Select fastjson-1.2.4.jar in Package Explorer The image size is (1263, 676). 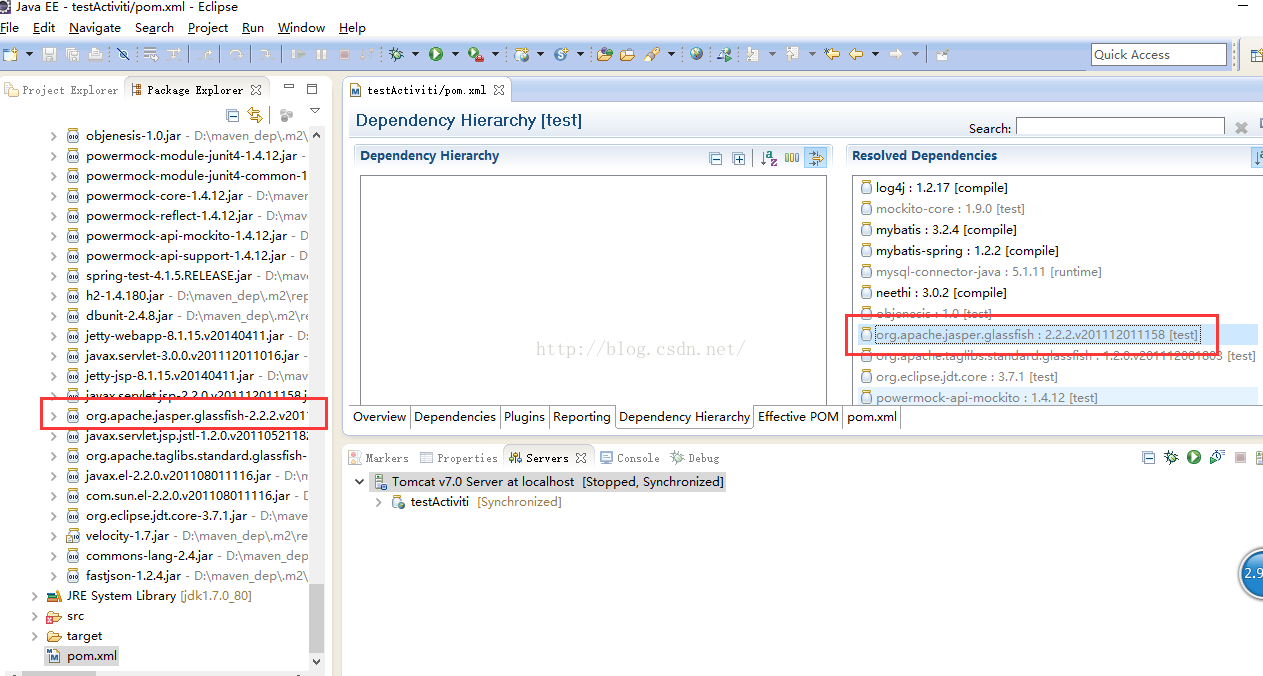click(x=133, y=576)
